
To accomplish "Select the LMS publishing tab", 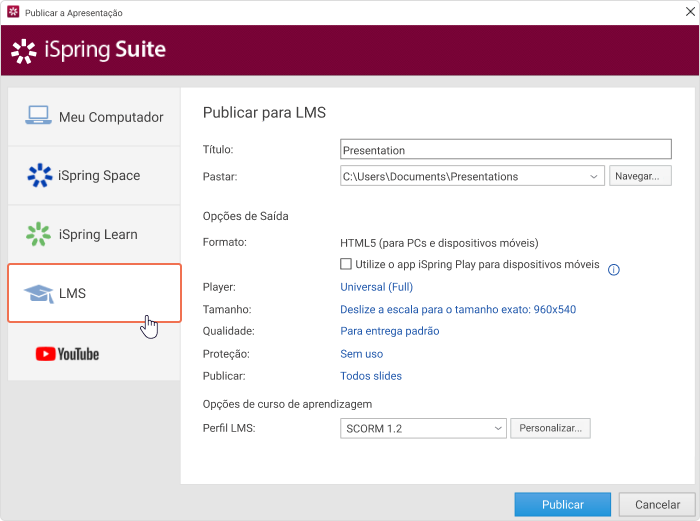I will click(x=94, y=293).
